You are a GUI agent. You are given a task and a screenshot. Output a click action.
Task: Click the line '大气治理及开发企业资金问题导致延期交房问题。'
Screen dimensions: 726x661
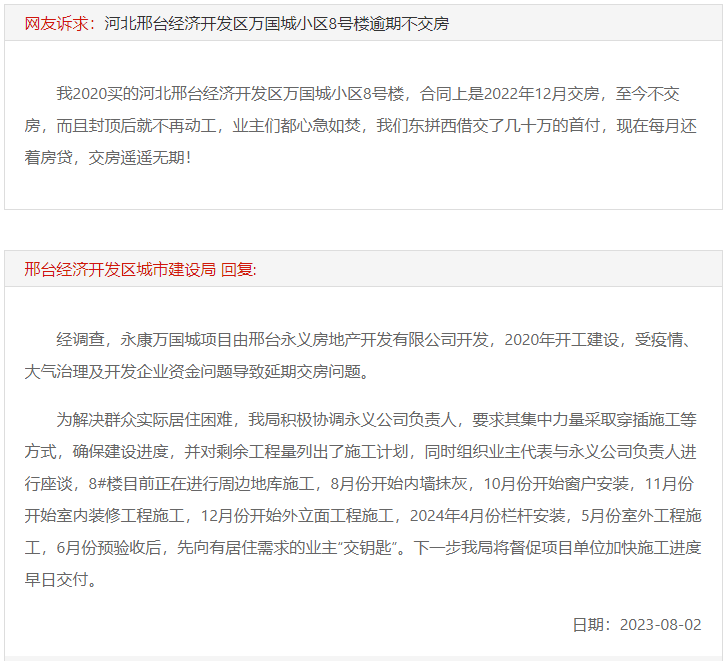click(x=198, y=372)
